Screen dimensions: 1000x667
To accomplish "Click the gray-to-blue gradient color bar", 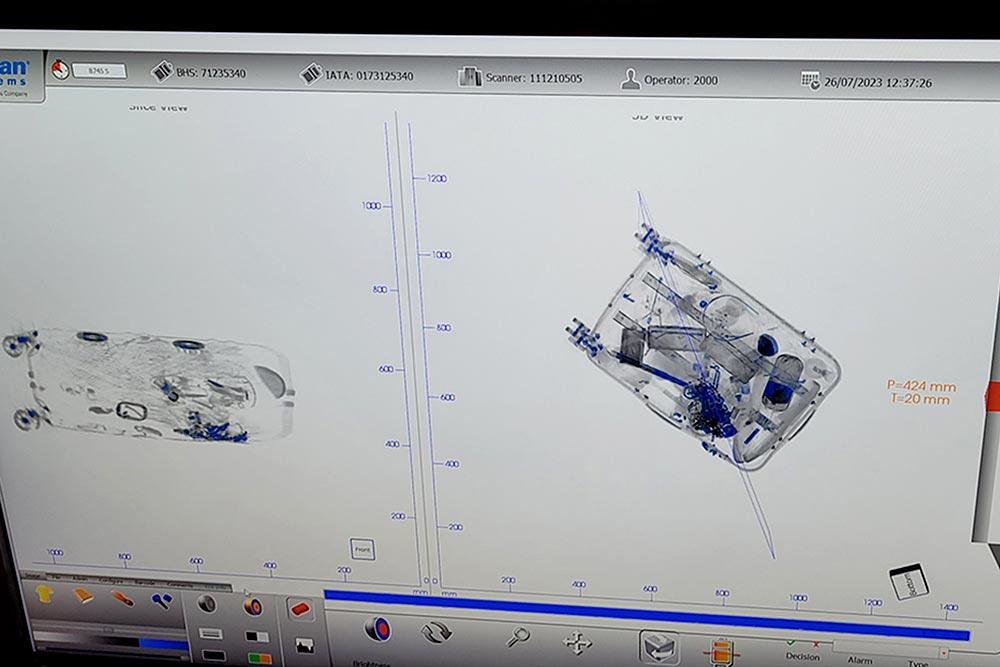I will 111,641.
